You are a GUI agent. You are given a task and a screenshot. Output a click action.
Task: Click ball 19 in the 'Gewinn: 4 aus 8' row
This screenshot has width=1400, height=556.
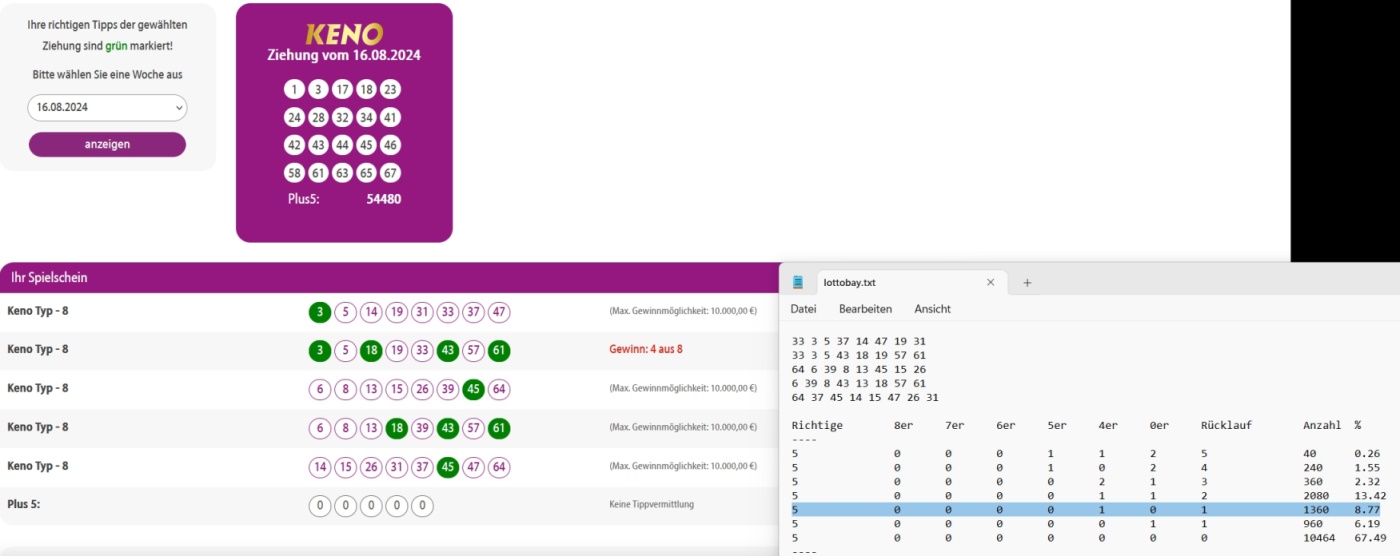coord(397,351)
